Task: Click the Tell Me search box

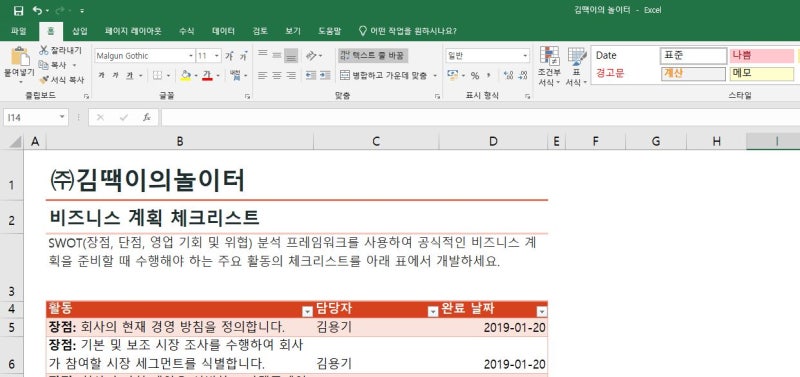Action: (x=408, y=31)
